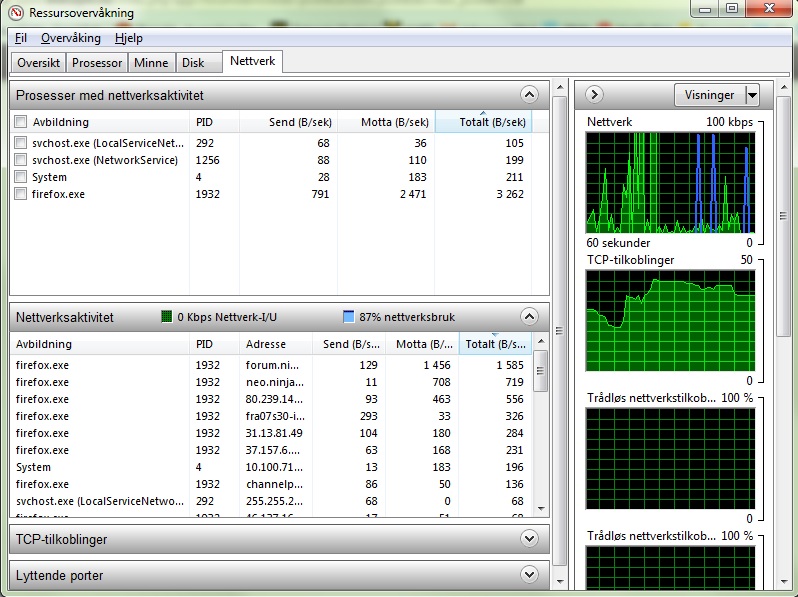Sort processes by Totalt (B/sek) header
Screen dimensions: 798x597
(x=483, y=122)
